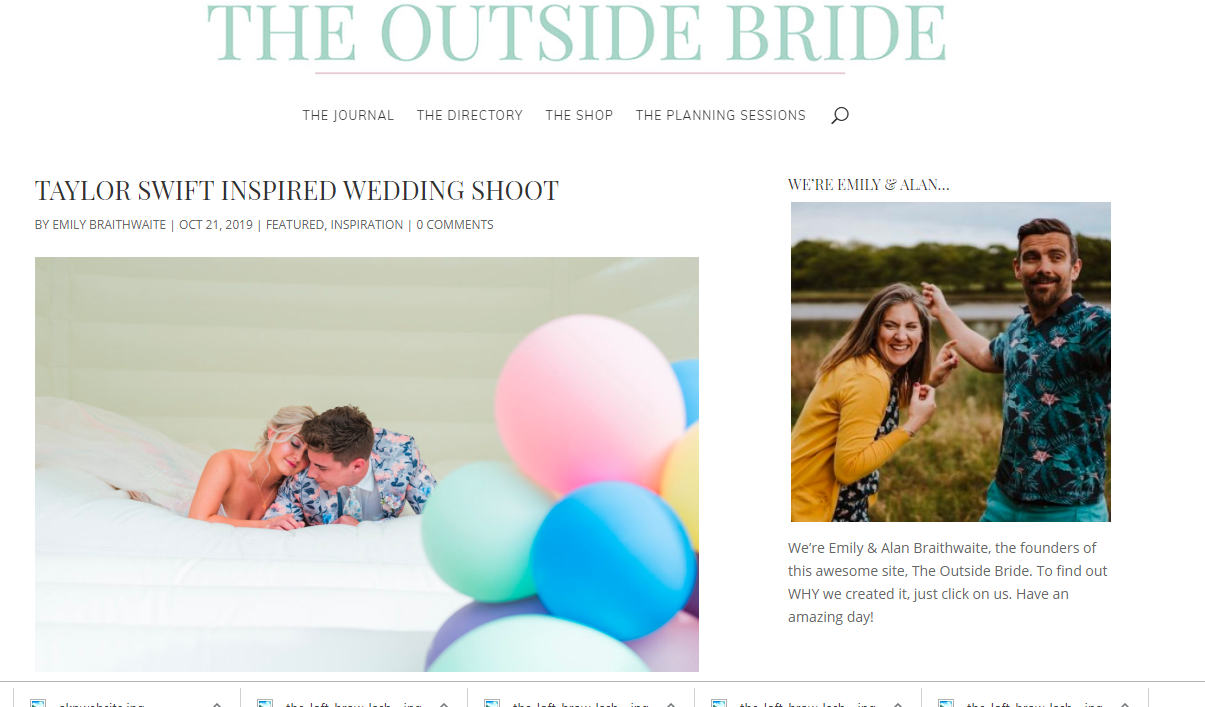Expand the second download item's chevron

(444, 703)
